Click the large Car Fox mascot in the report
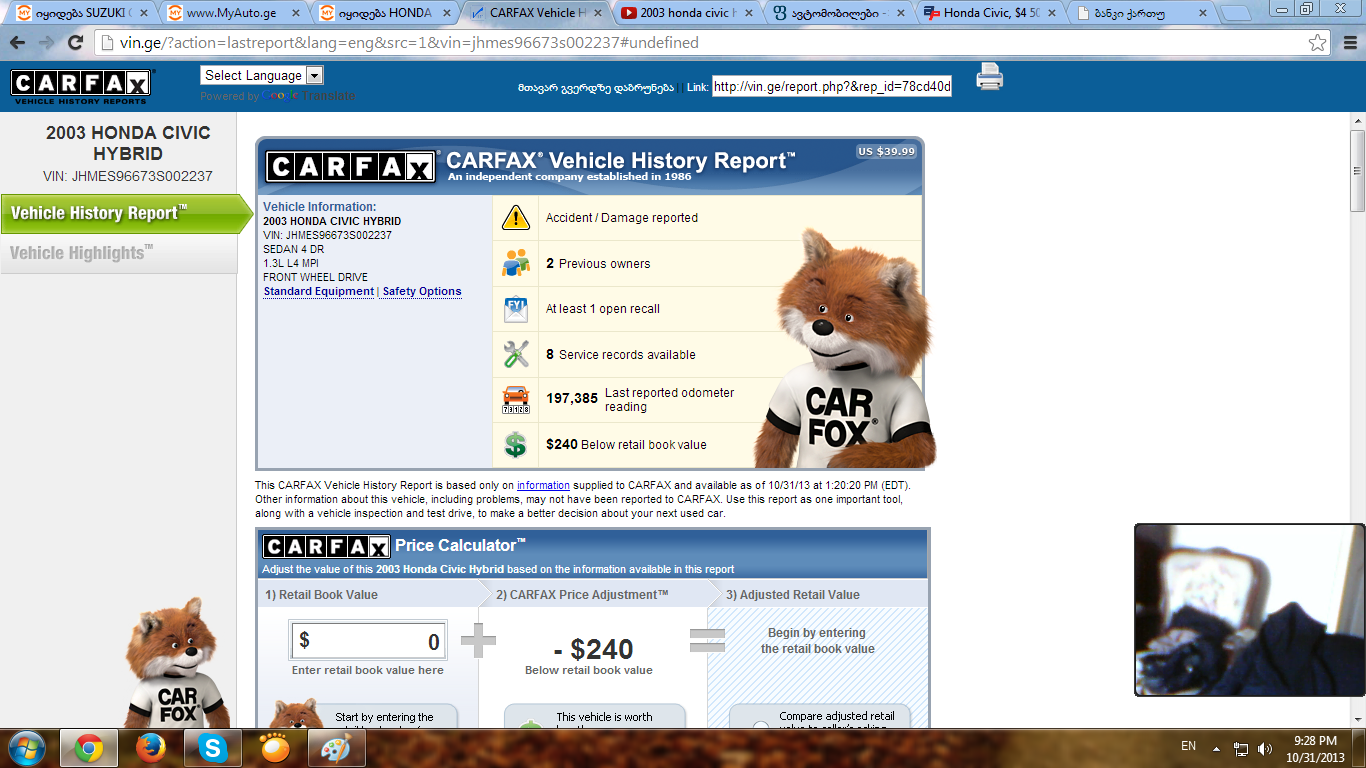The image size is (1366, 768). [x=845, y=350]
